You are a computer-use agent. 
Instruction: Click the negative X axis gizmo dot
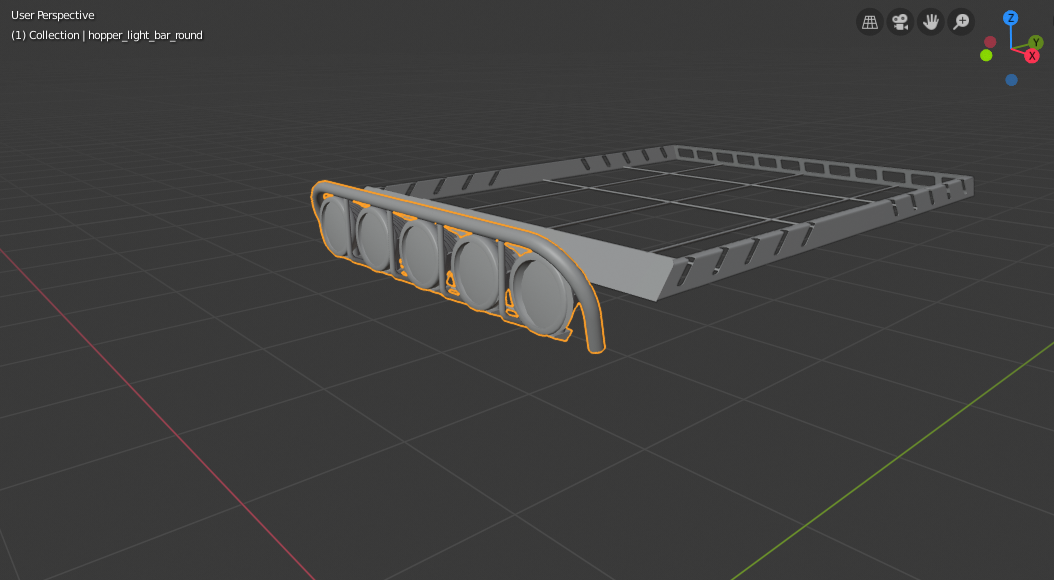[x=990, y=42]
